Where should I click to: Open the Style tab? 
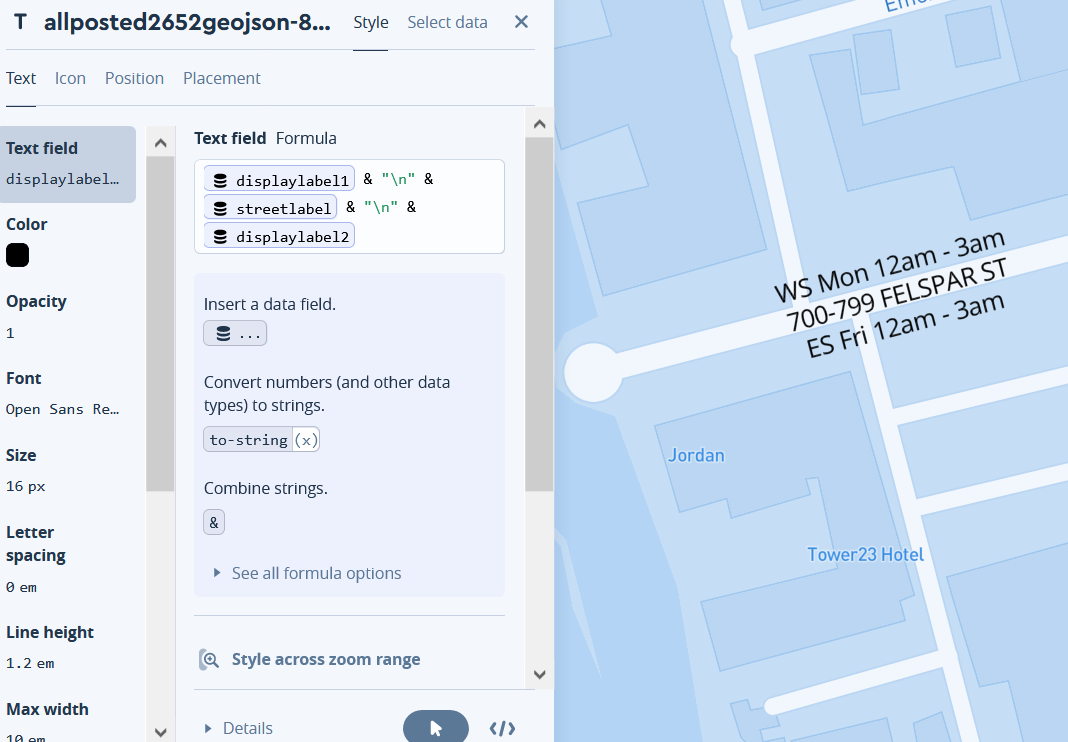[371, 22]
